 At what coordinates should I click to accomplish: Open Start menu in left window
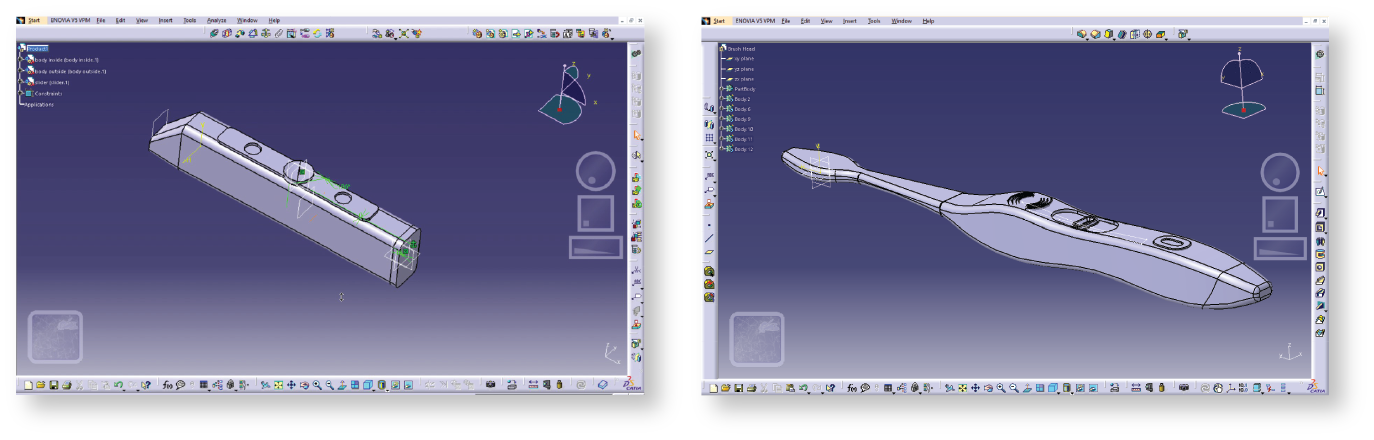pos(34,20)
